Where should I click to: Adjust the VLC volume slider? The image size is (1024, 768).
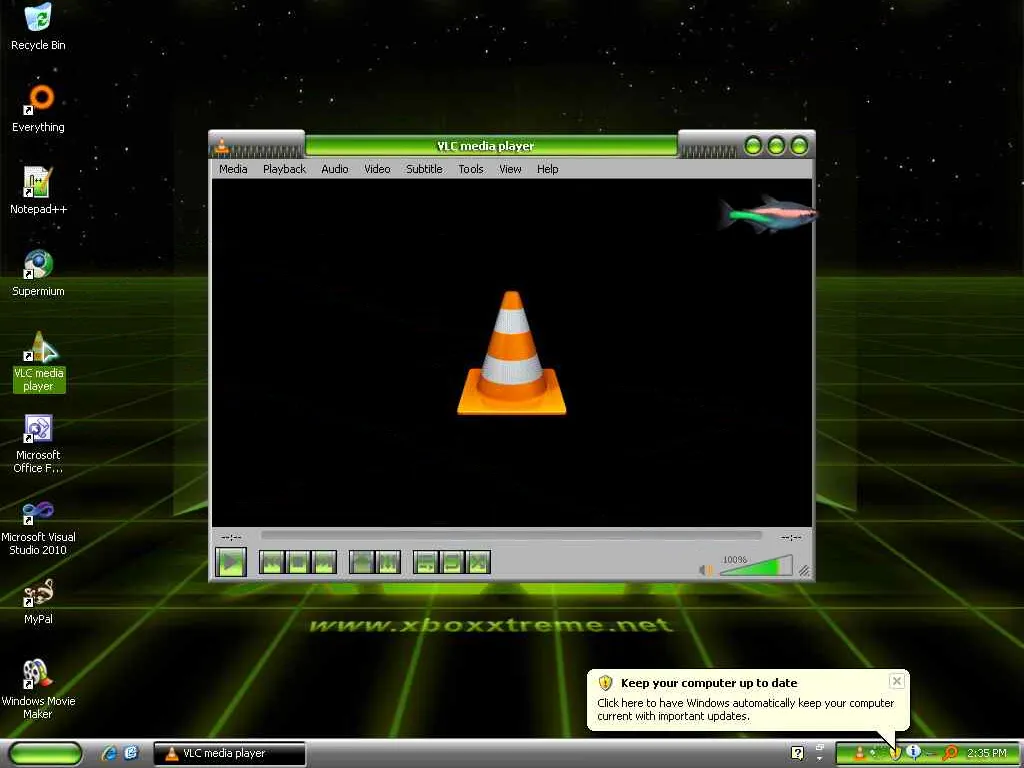point(756,566)
